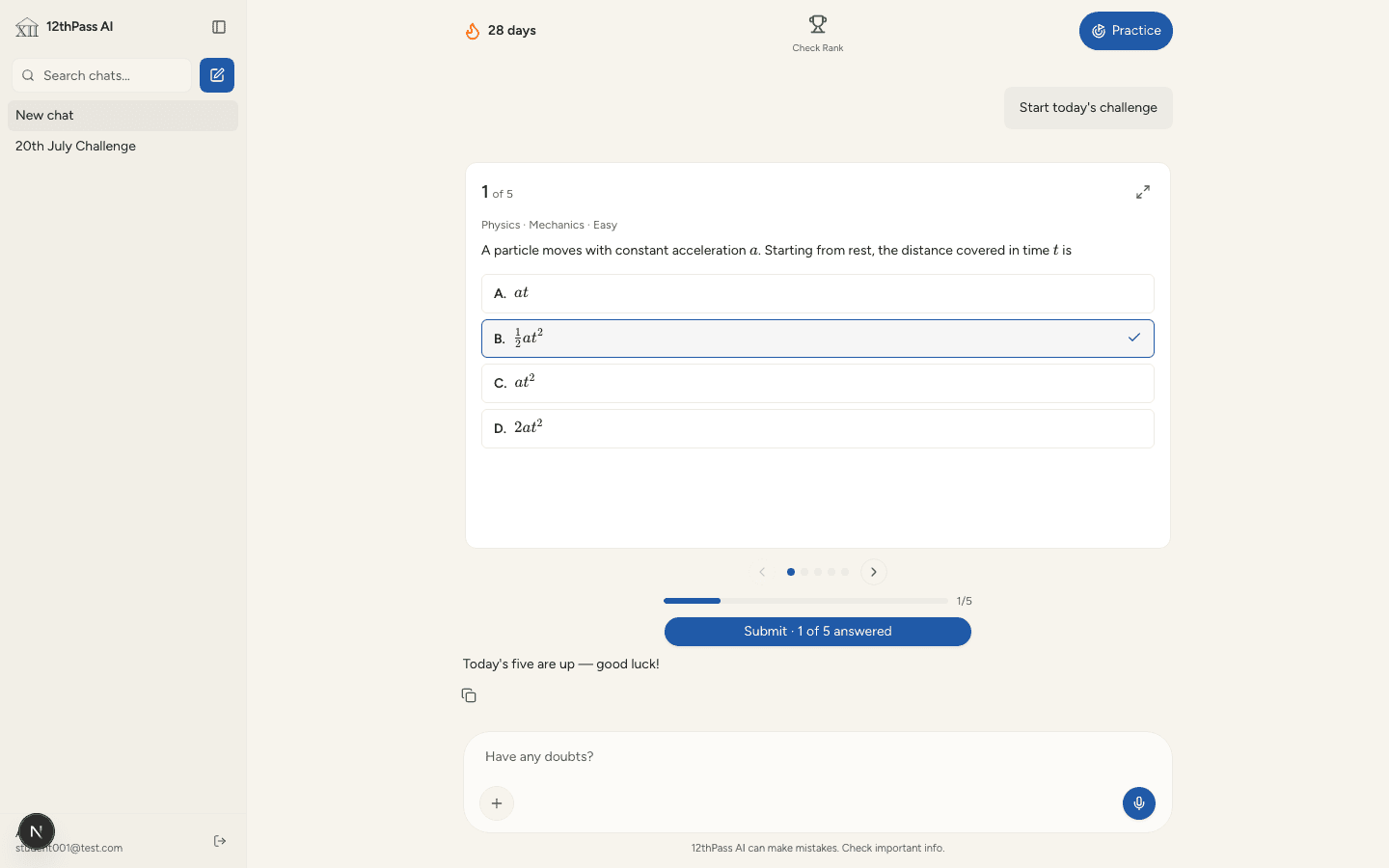Click the 12thPass AI logo icon
Screen dimensions: 1389x868
coord(27,27)
